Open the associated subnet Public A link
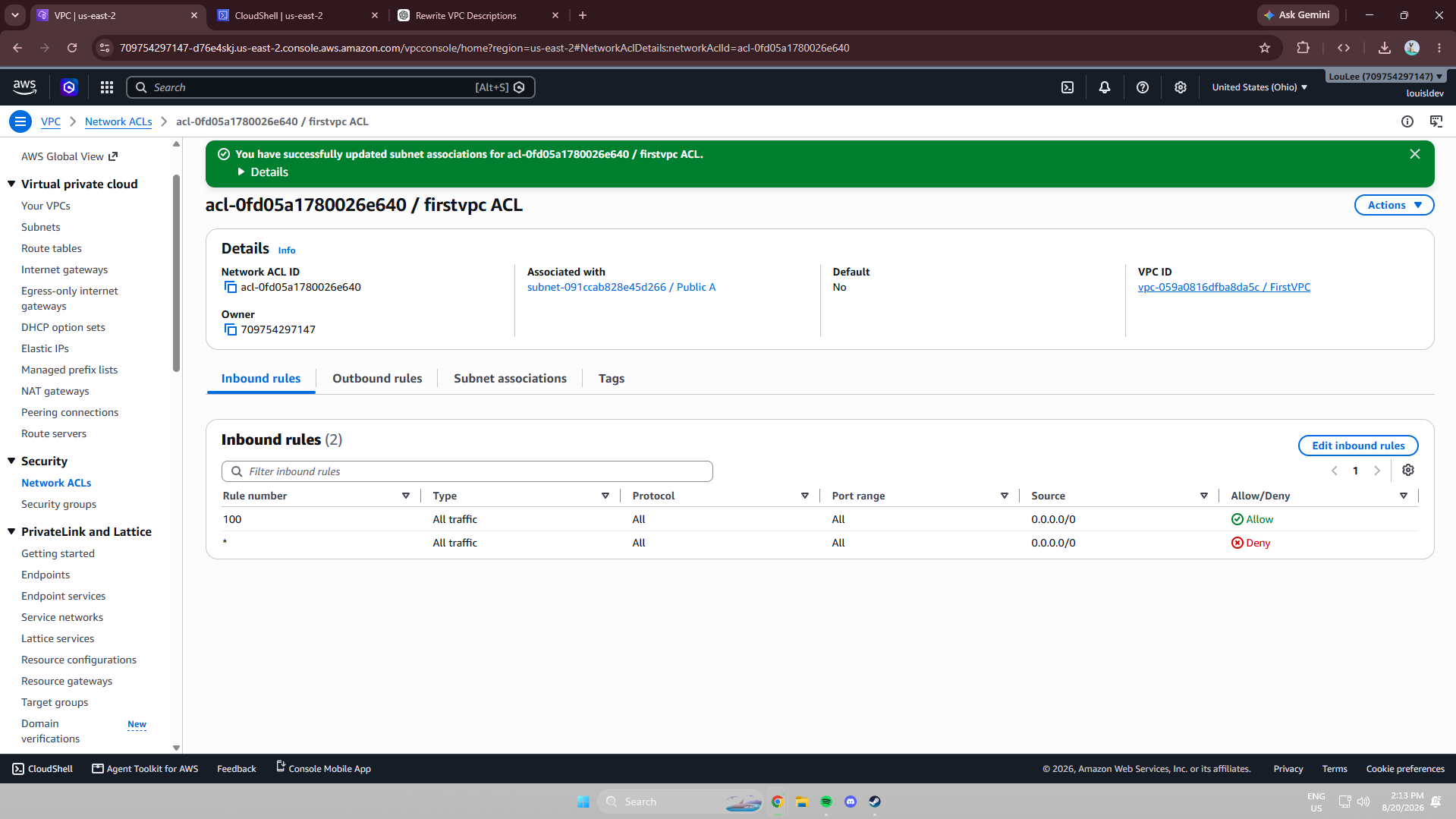The width and height of the screenshot is (1456, 819). click(x=621, y=287)
